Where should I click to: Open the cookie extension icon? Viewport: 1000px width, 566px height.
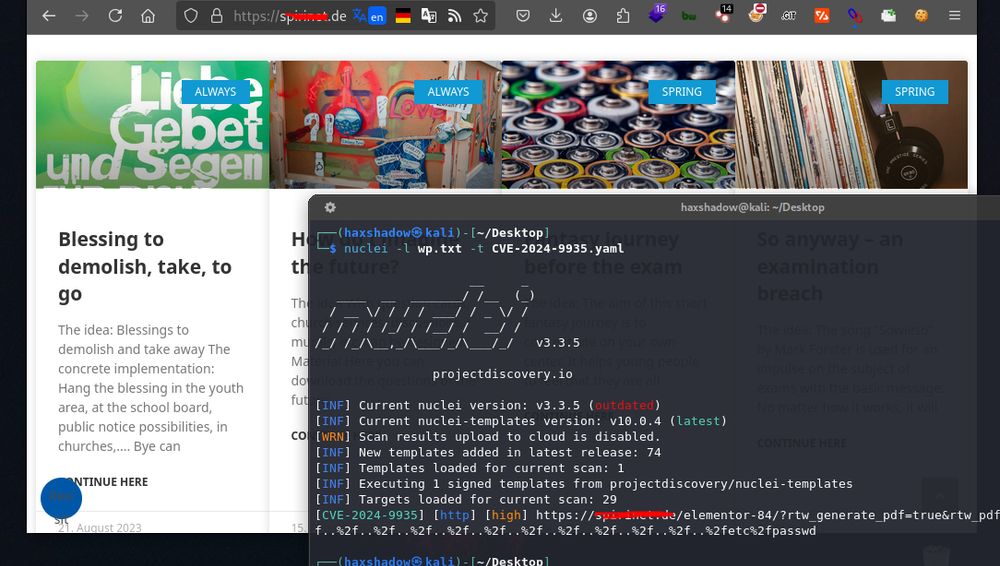pos(922,15)
